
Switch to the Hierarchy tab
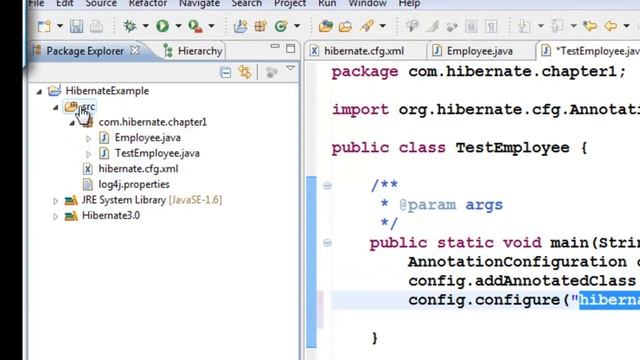click(193, 51)
